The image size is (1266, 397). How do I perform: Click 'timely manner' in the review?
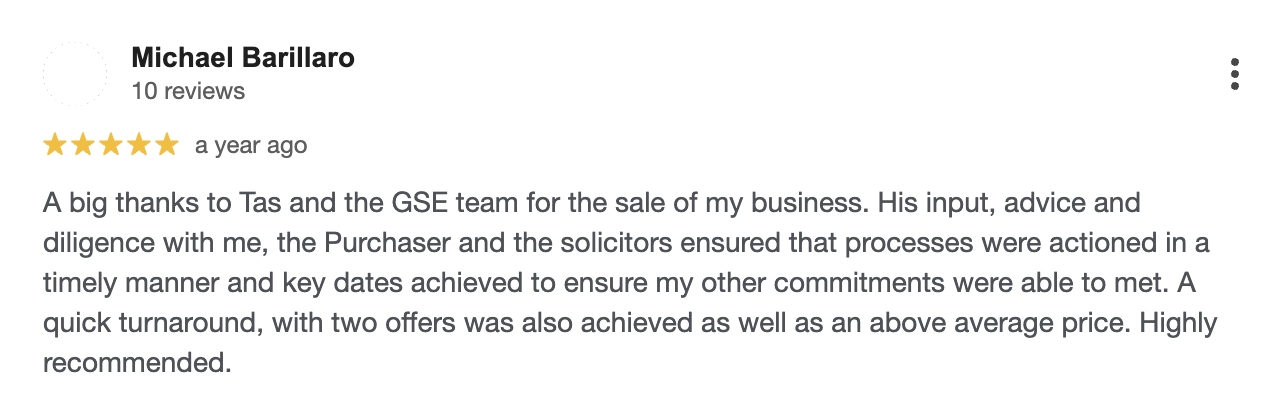point(121,282)
